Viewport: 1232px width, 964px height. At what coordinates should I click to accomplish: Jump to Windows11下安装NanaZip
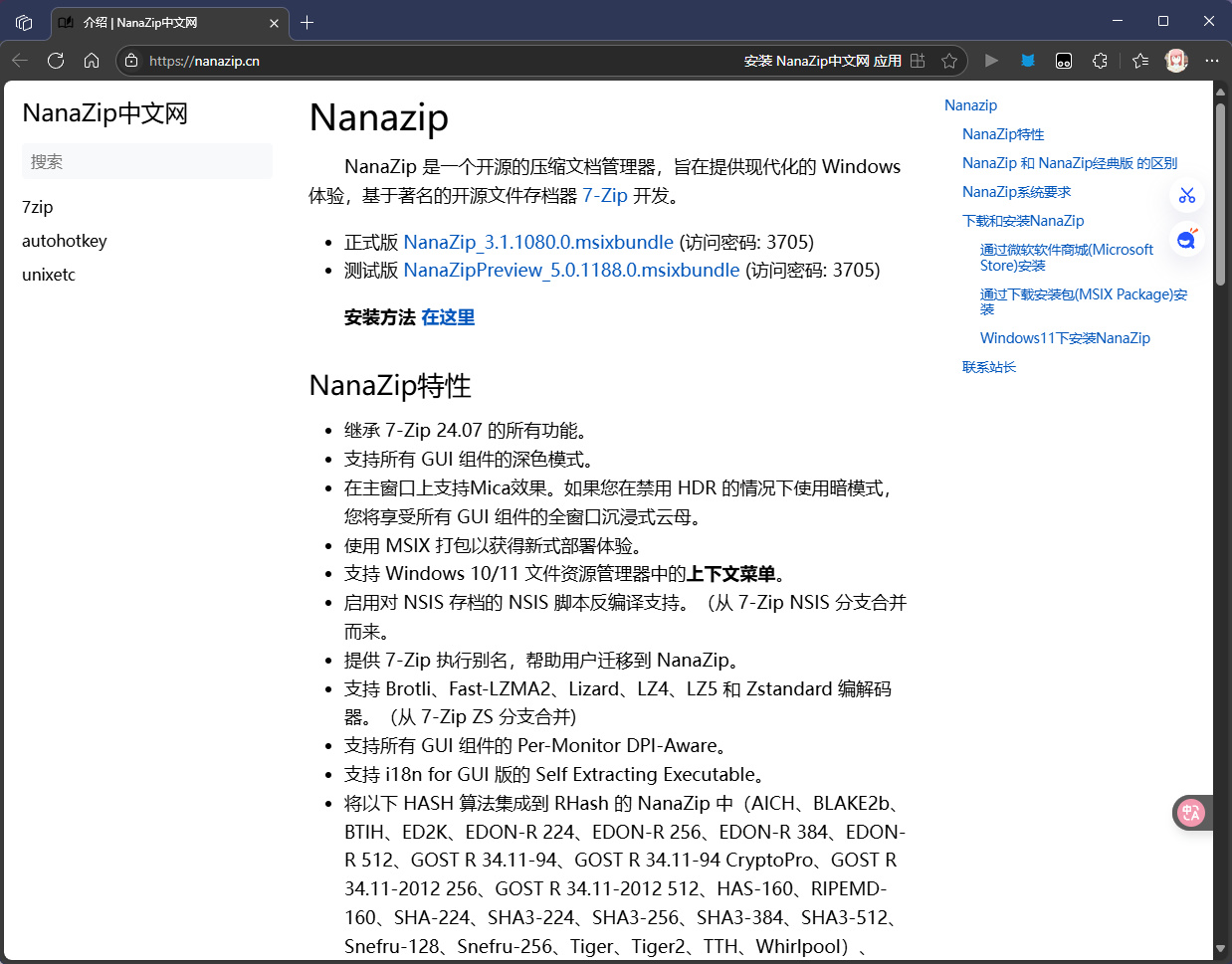[1065, 338]
